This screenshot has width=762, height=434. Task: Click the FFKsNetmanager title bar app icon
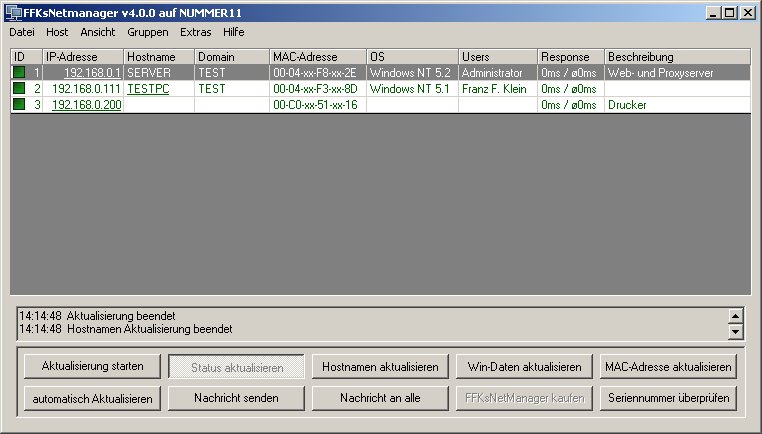click(x=14, y=13)
